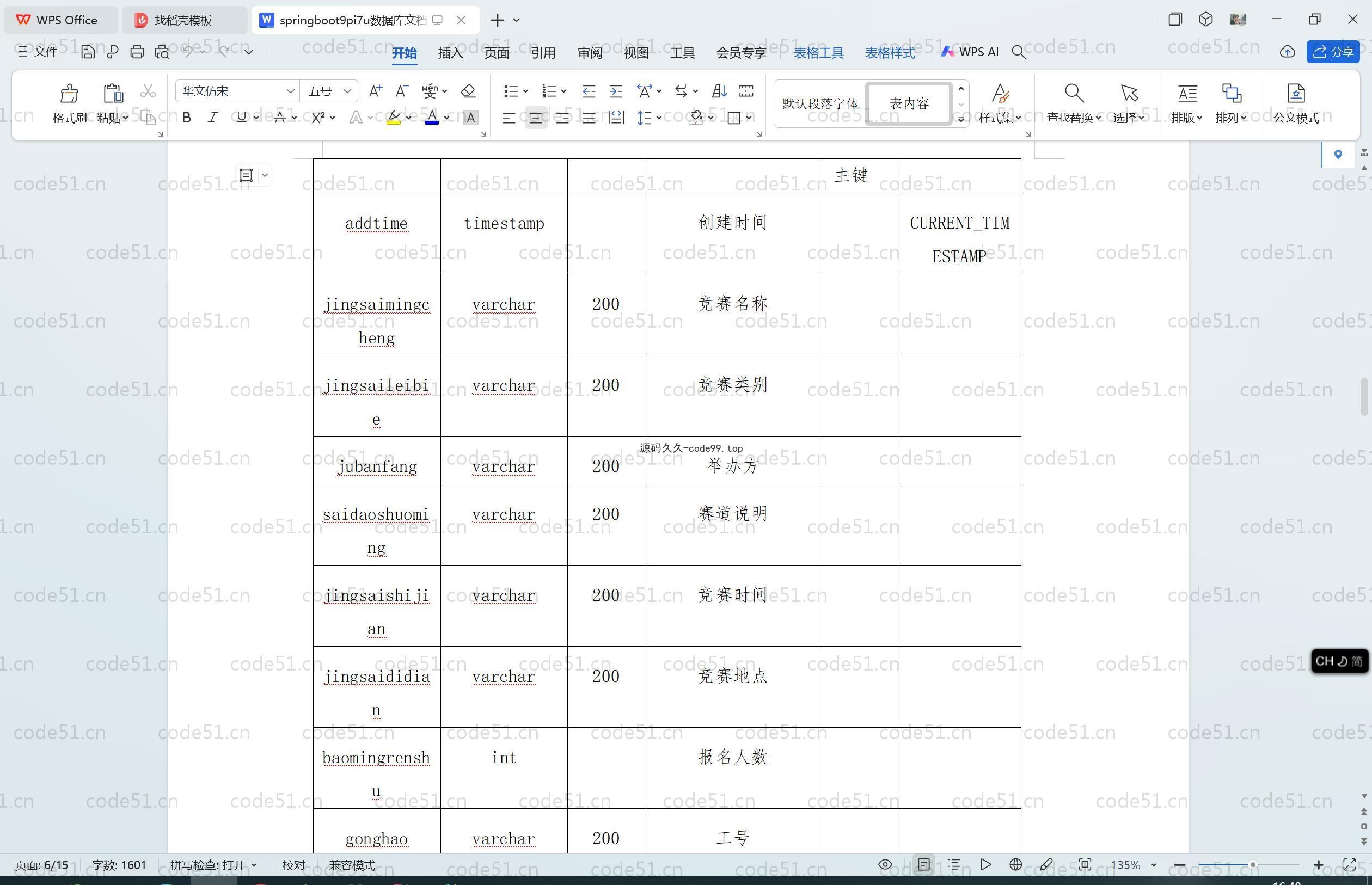Click the Increase Indent icon
This screenshot has height=885, width=1372.
click(x=616, y=91)
